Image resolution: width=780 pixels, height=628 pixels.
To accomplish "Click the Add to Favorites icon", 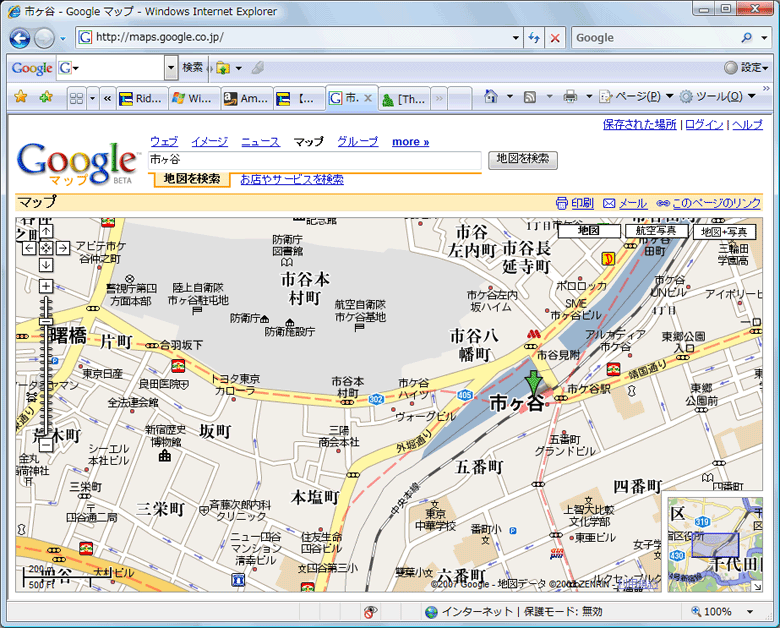I will 46,97.
